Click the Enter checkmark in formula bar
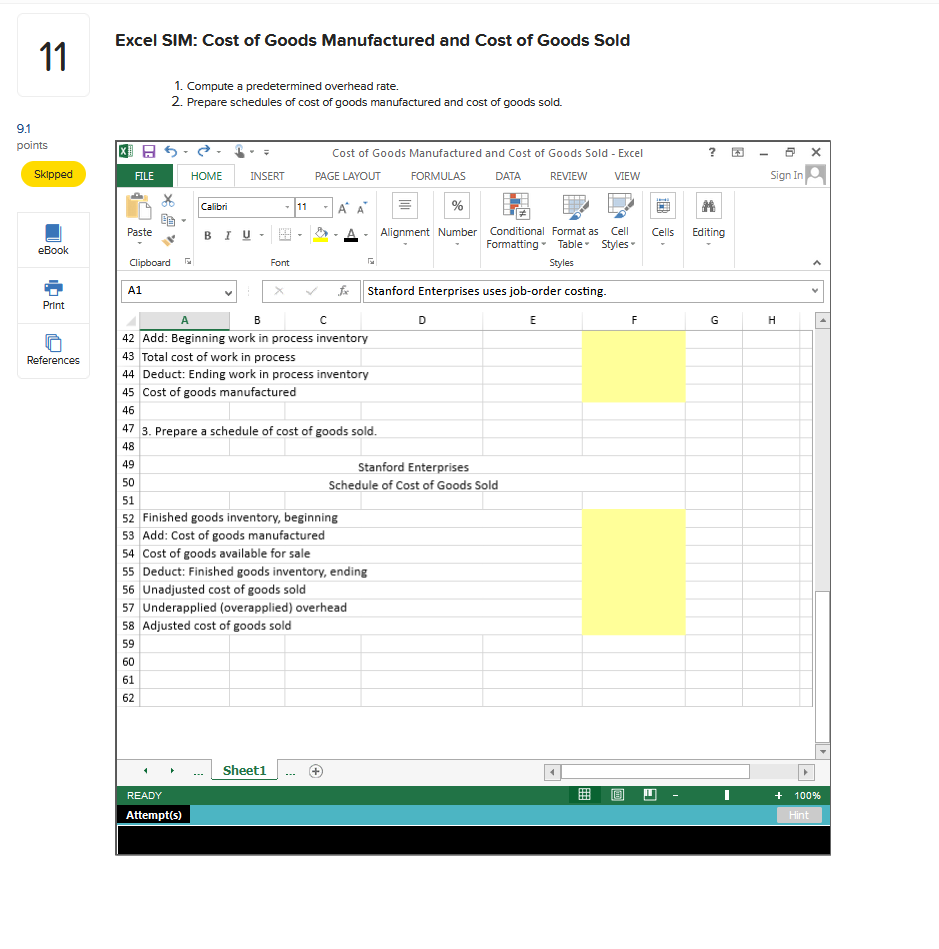Viewport: 939px width, 949px height. (311, 291)
